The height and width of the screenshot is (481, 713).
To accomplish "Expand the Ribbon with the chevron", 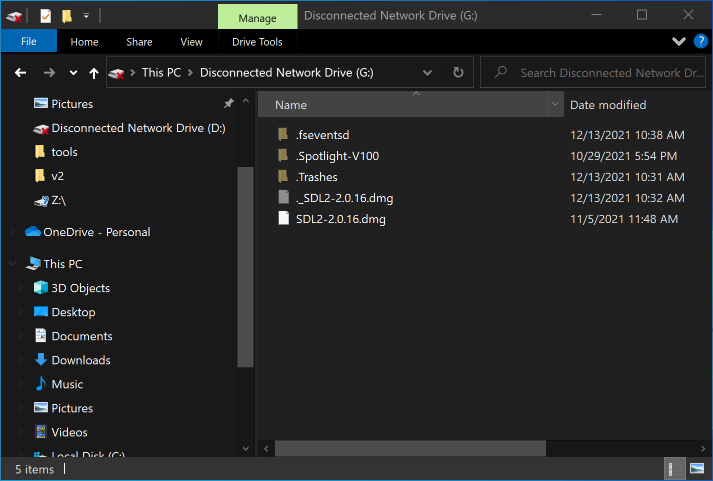I will pos(679,41).
